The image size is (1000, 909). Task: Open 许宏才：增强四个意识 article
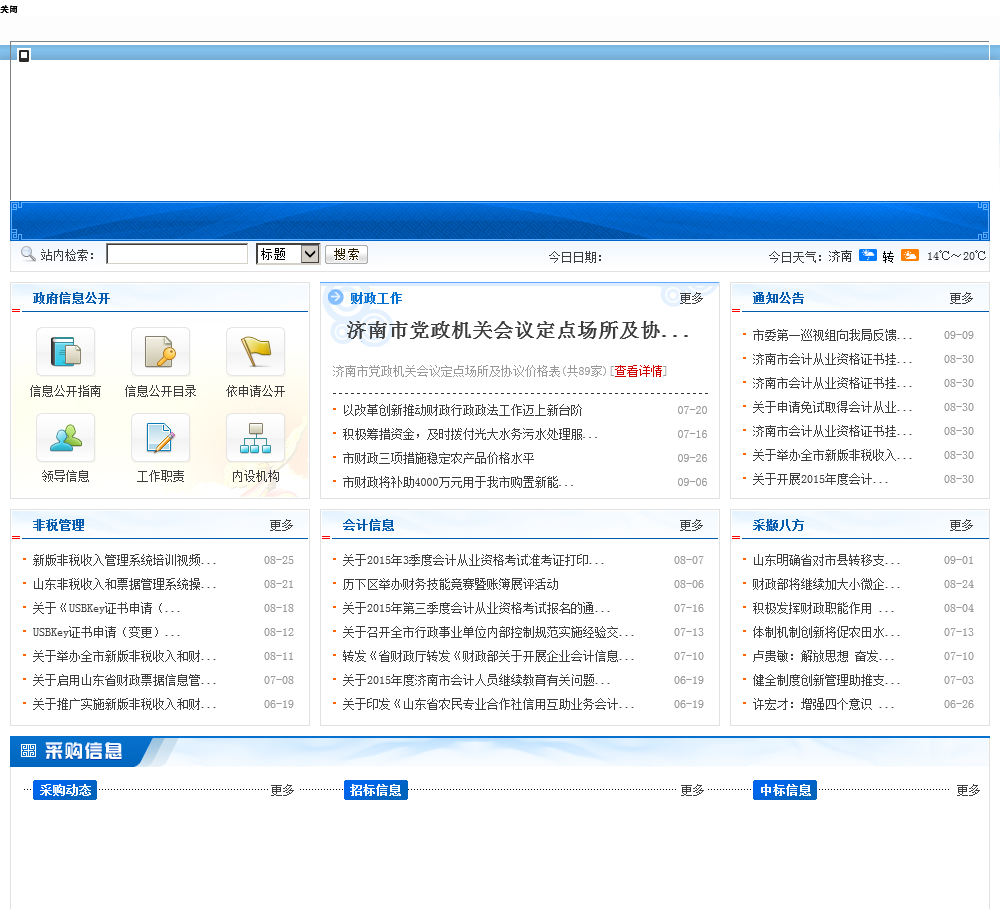point(823,704)
